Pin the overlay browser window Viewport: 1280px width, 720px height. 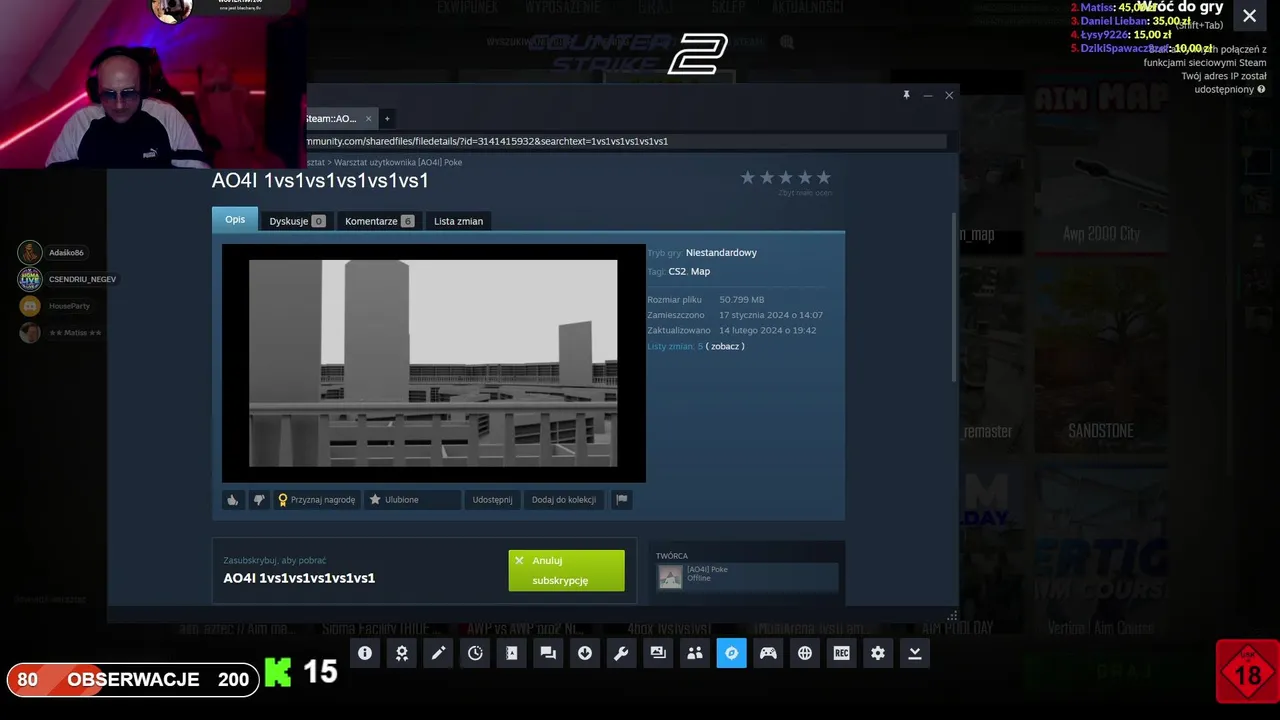[906, 95]
